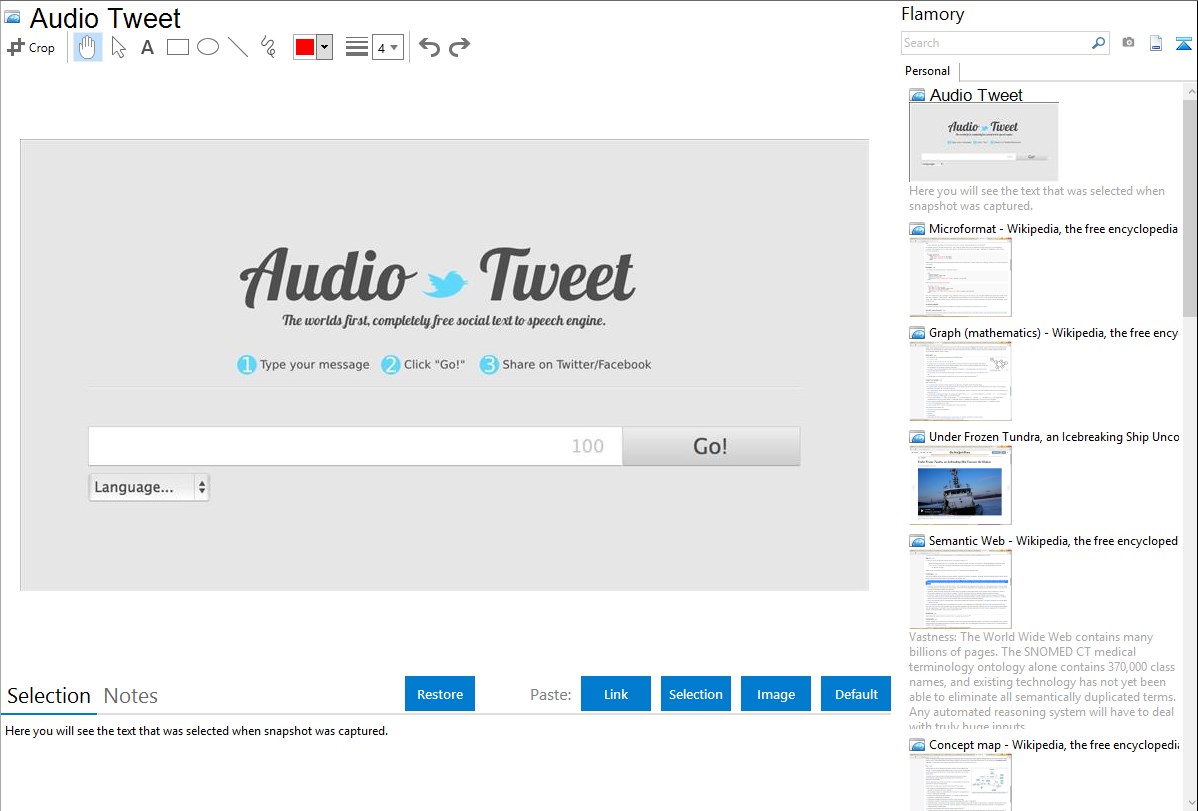
Task: Open the Language... dropdown
Action: tap(149, 487)
